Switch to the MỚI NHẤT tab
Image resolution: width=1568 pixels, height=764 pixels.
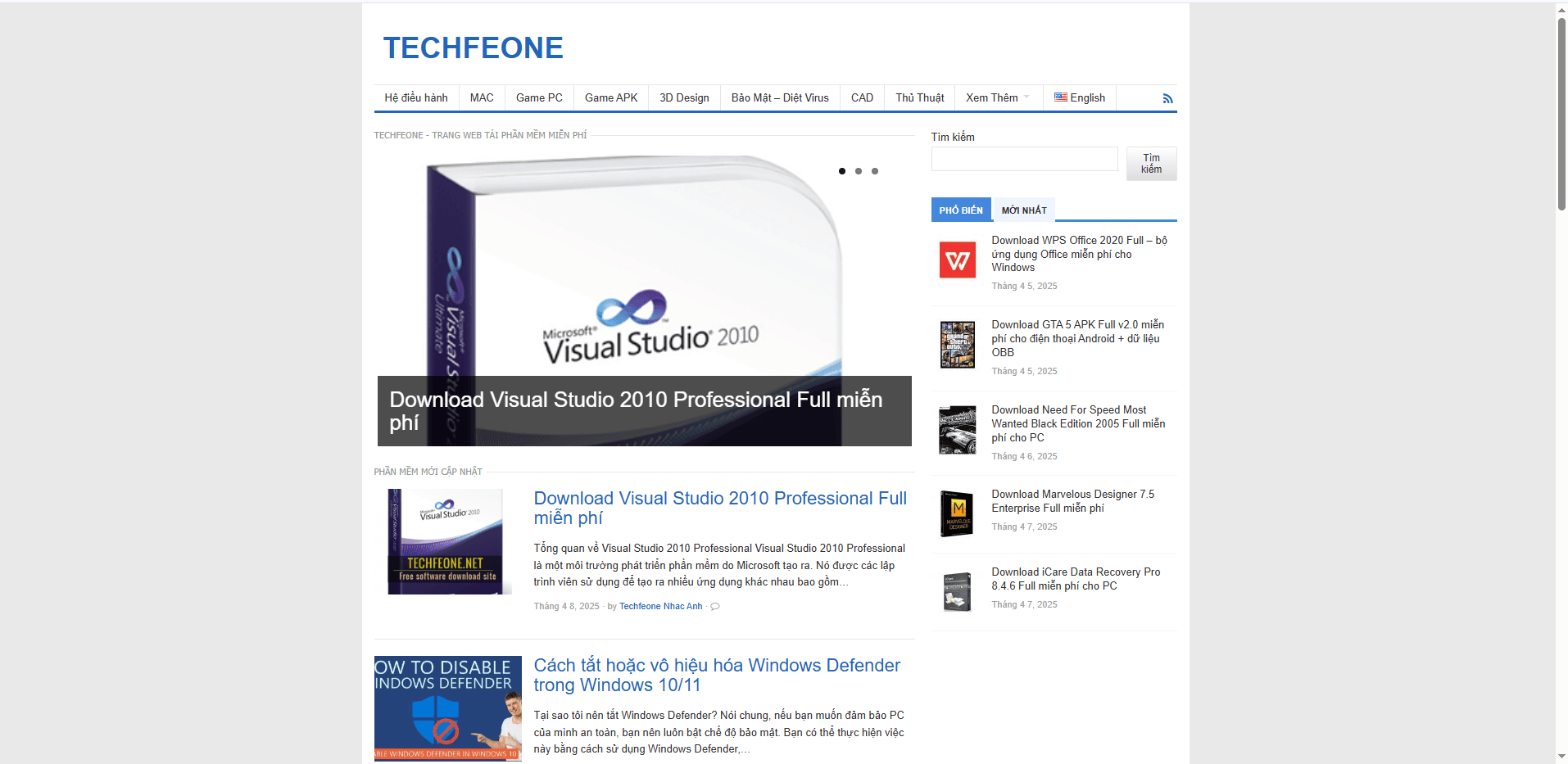click(x=1023, y=210)
